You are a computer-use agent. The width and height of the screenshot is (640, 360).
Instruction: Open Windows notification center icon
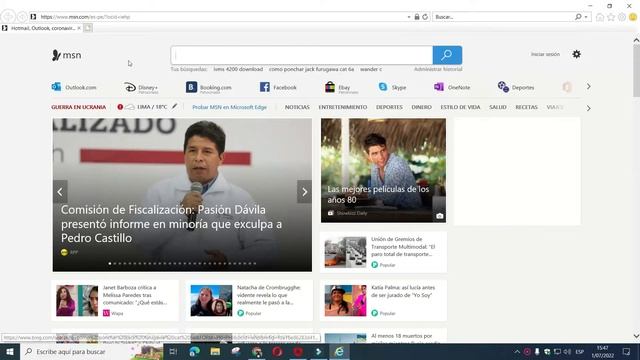pyautogui.click(x=627, y=351)
